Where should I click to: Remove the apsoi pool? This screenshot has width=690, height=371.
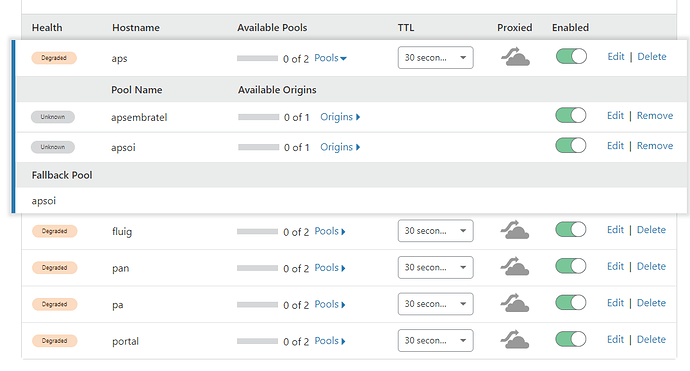pyautogui.click(x=655, y=146)
